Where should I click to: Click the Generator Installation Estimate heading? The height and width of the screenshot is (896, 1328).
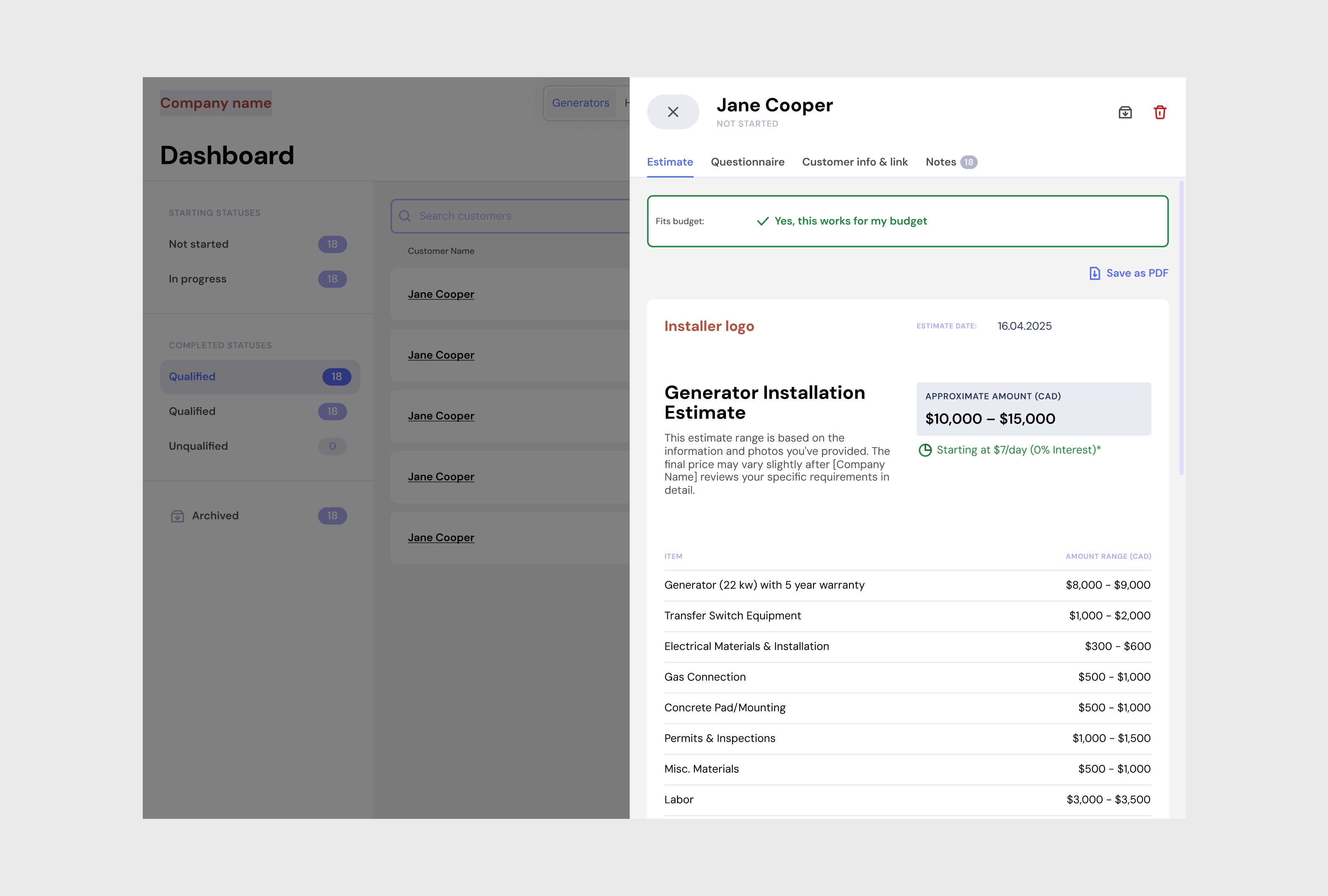(x=764, y=403)
